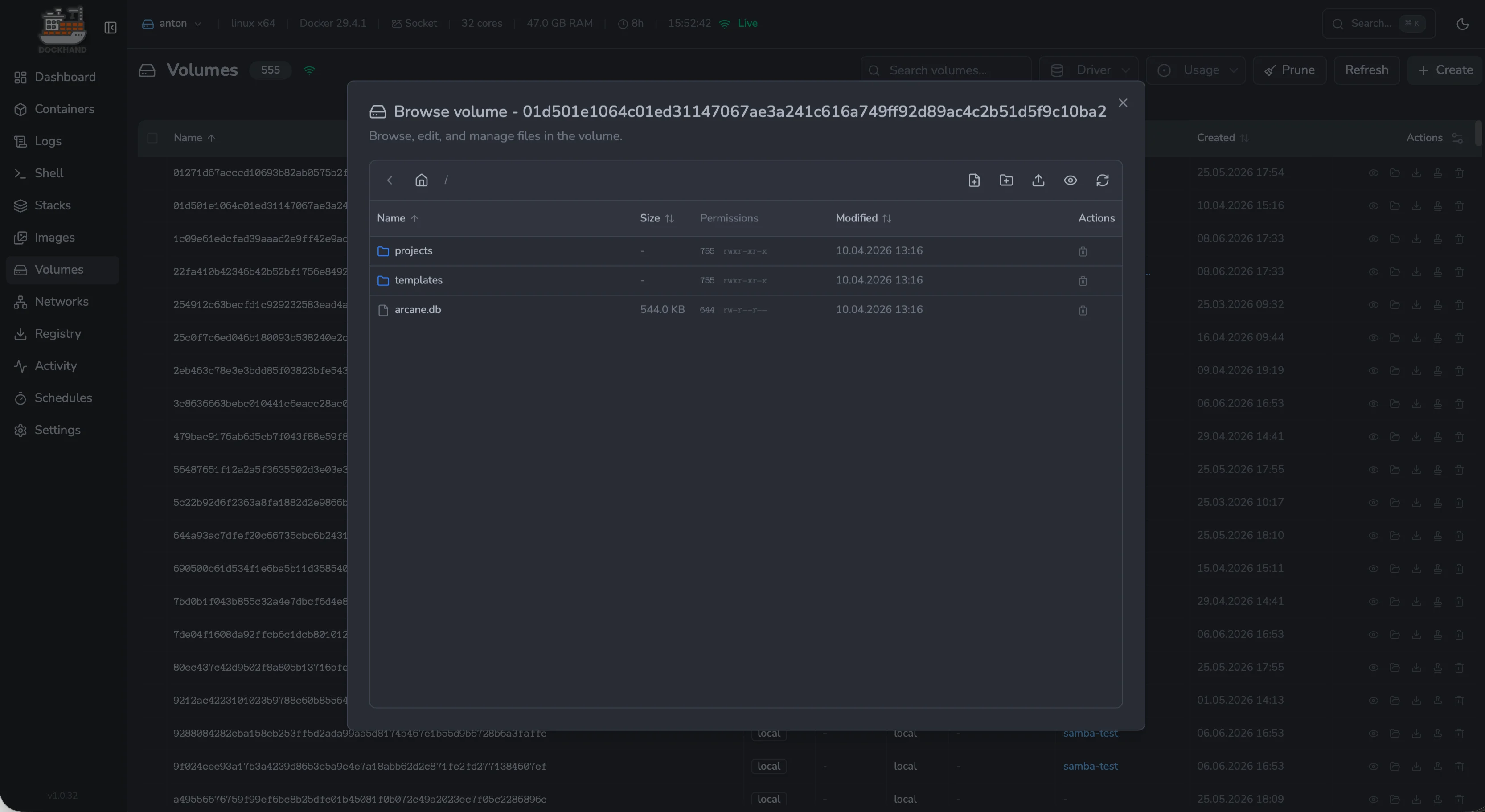Screen dimensions: 1485x812
Task: Collapse the sidebar panel
Action: [x=110, y=28]
